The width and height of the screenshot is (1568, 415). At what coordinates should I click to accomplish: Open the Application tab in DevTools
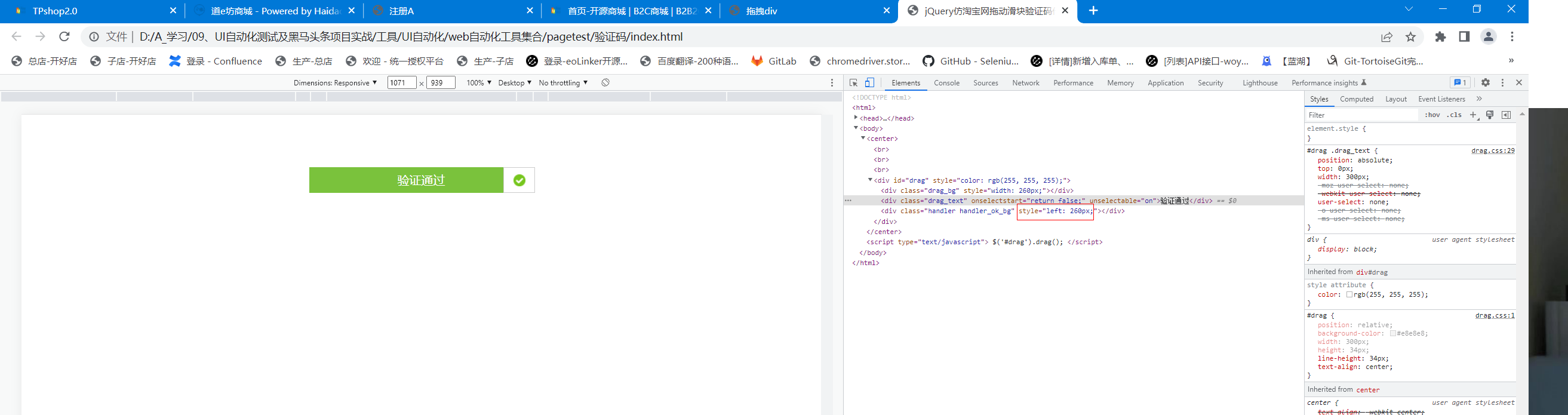(1166, 83)
